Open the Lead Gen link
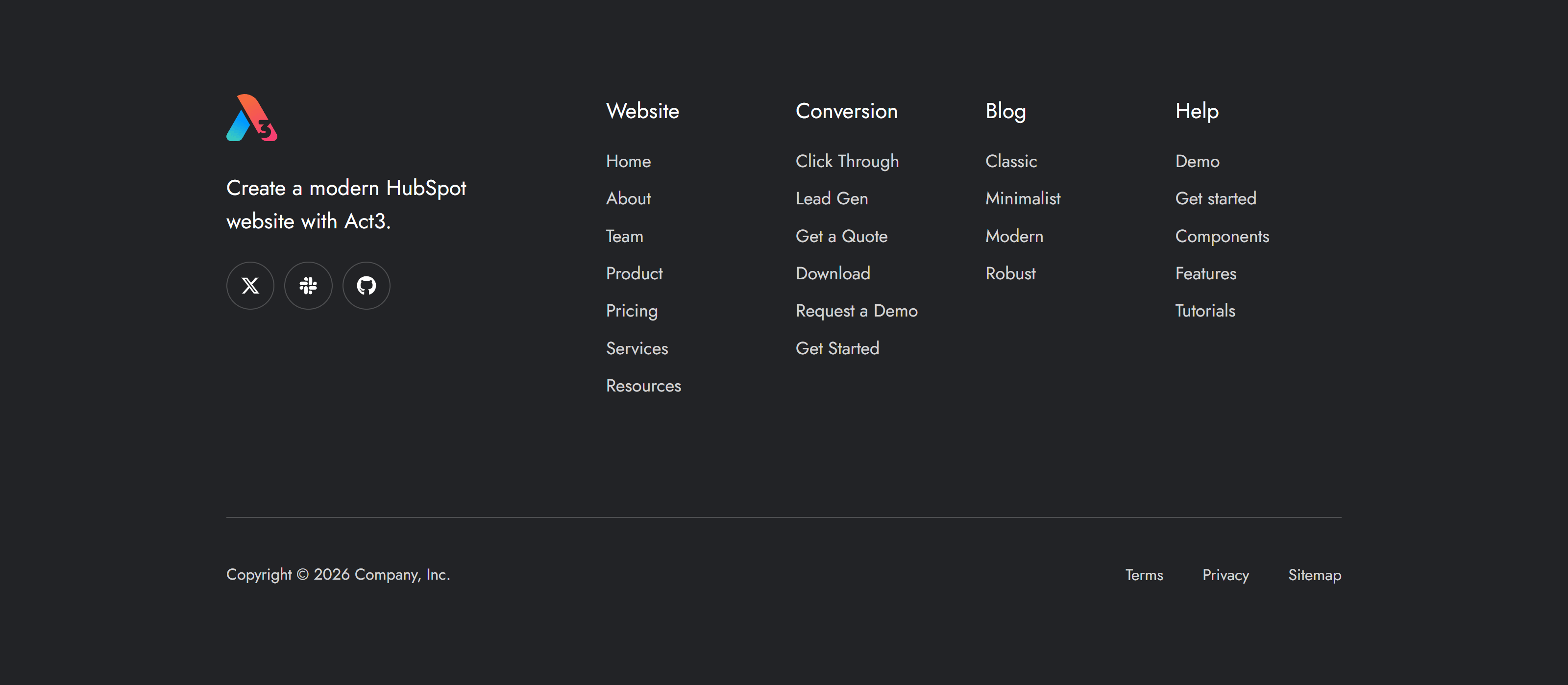 point(832,198)
